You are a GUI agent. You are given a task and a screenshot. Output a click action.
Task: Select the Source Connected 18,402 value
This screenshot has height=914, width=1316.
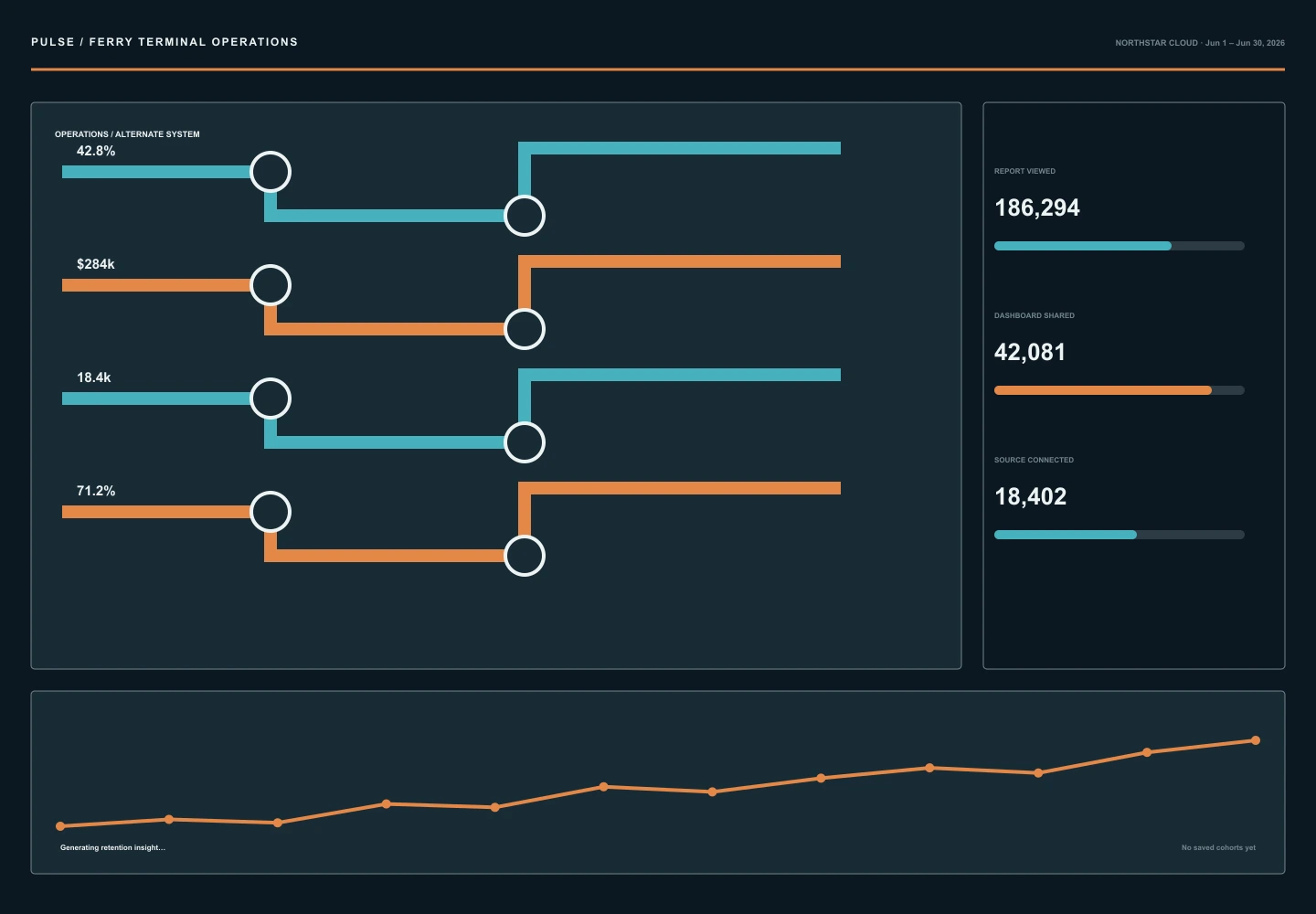(1031, 497)
